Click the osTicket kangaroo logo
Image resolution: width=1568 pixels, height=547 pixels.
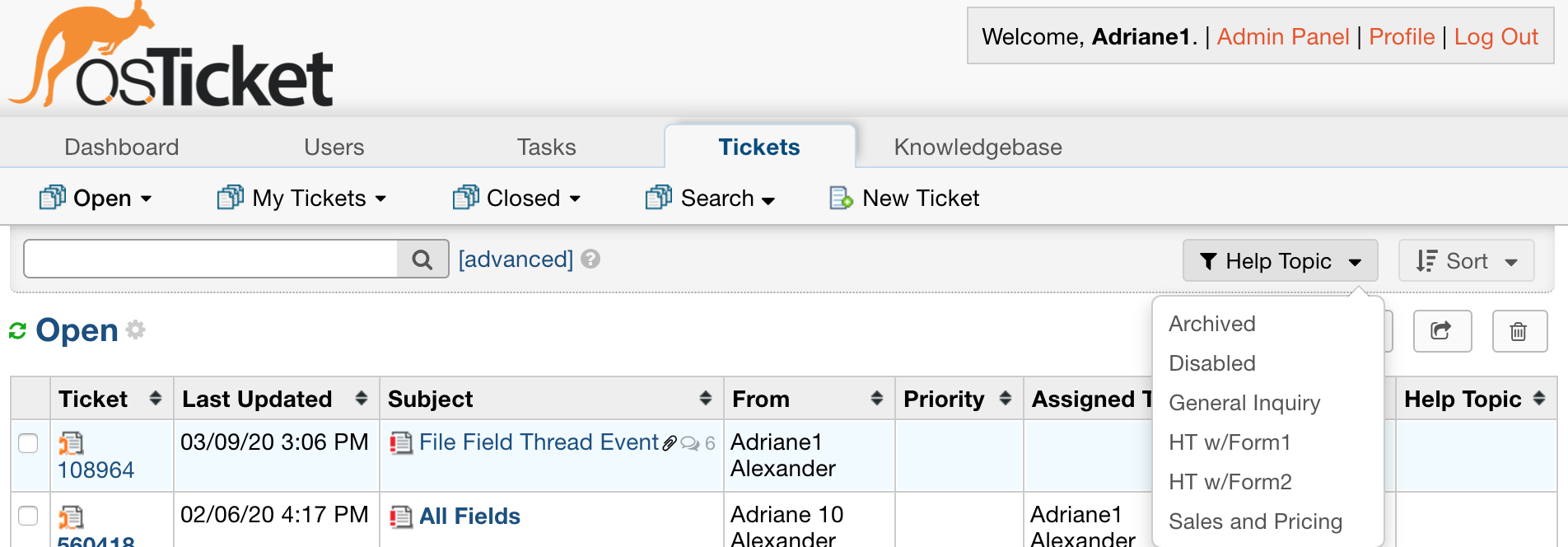click(170, 58)
